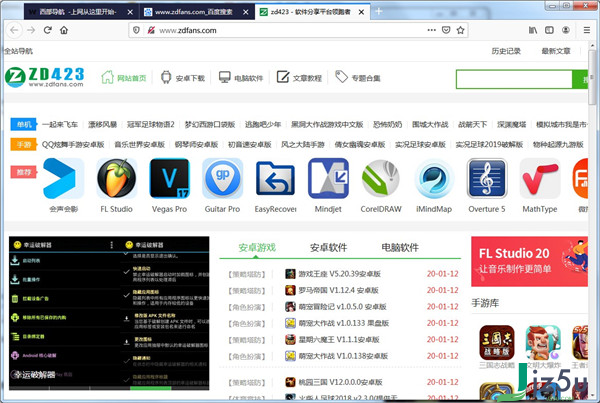Open the Firefox hamburger menu
This screenshot has width=600, height=403.
587,30
